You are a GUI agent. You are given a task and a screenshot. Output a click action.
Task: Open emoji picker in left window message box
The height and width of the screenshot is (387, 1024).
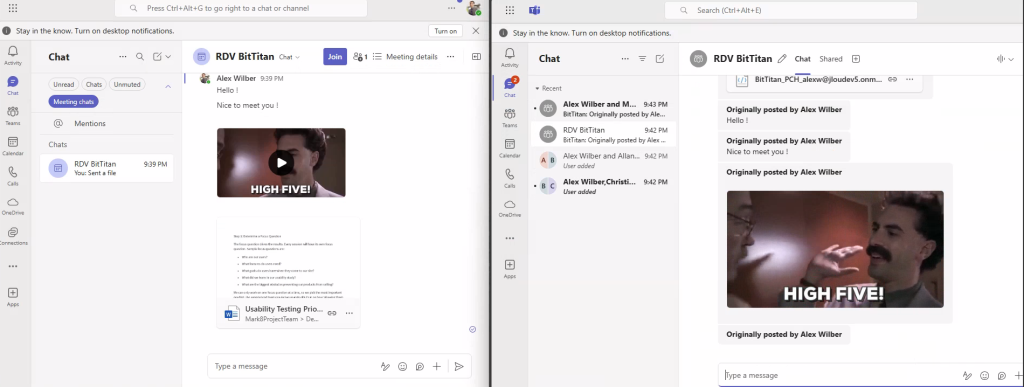point(402,367)
